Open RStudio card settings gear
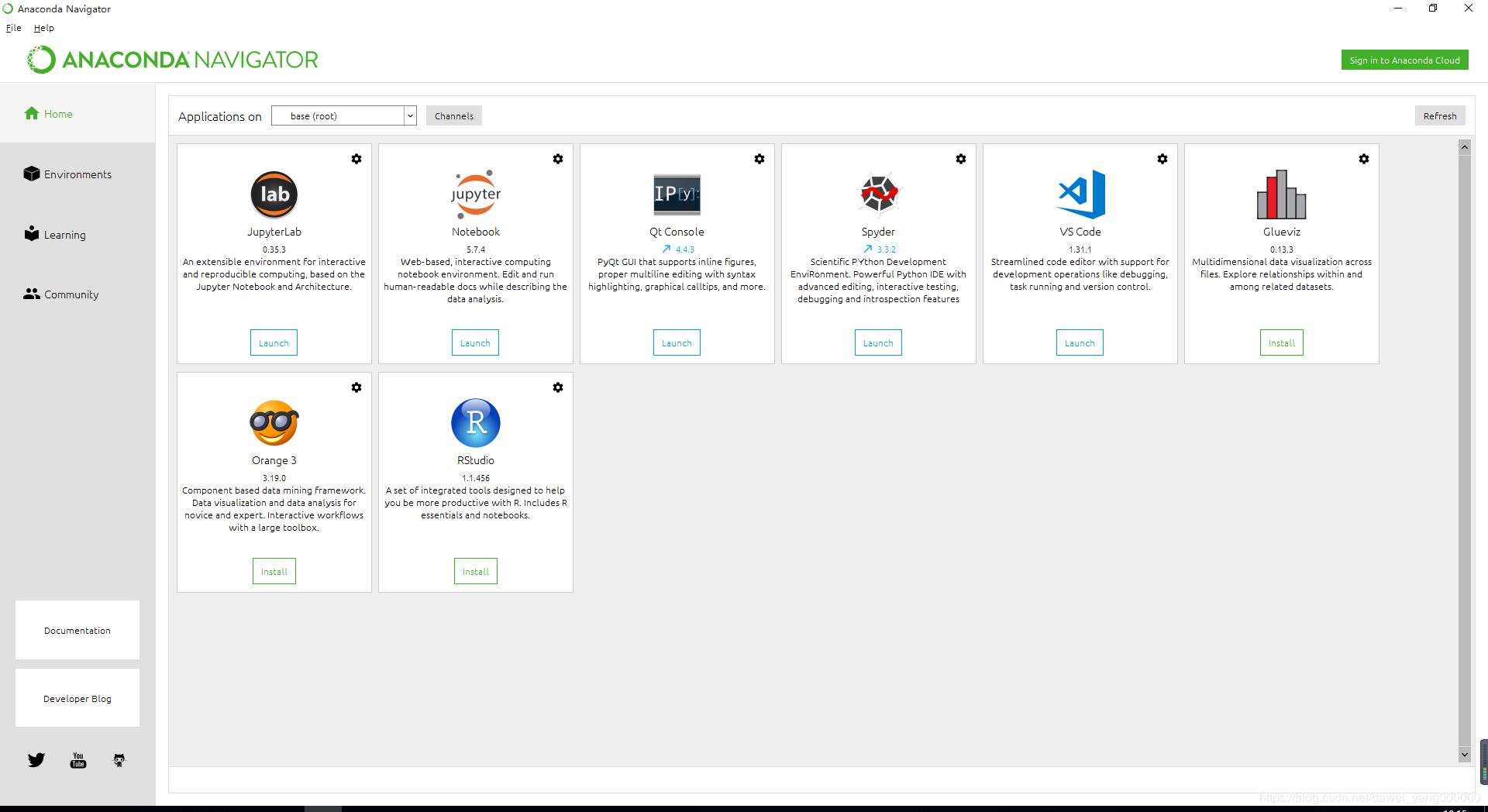 [x=558, y=387]
